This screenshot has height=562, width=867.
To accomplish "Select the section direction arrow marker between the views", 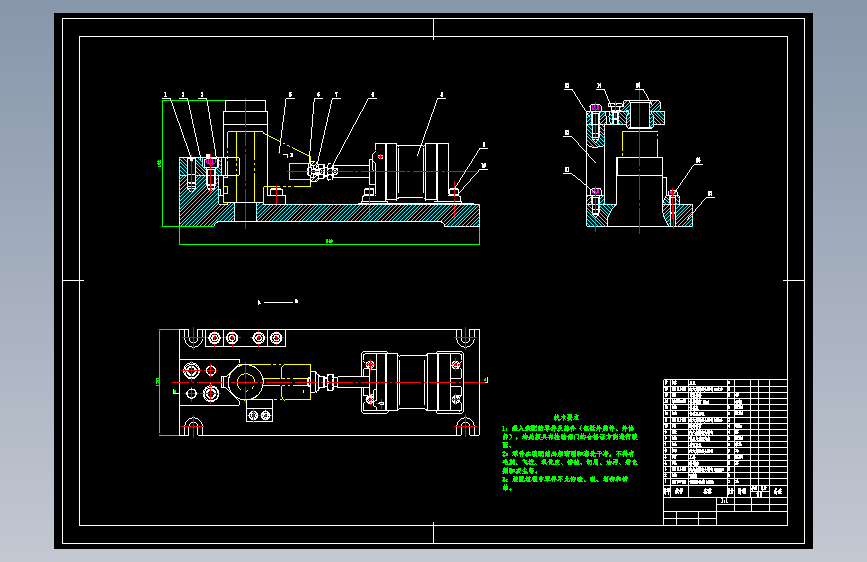I will 278,302.
